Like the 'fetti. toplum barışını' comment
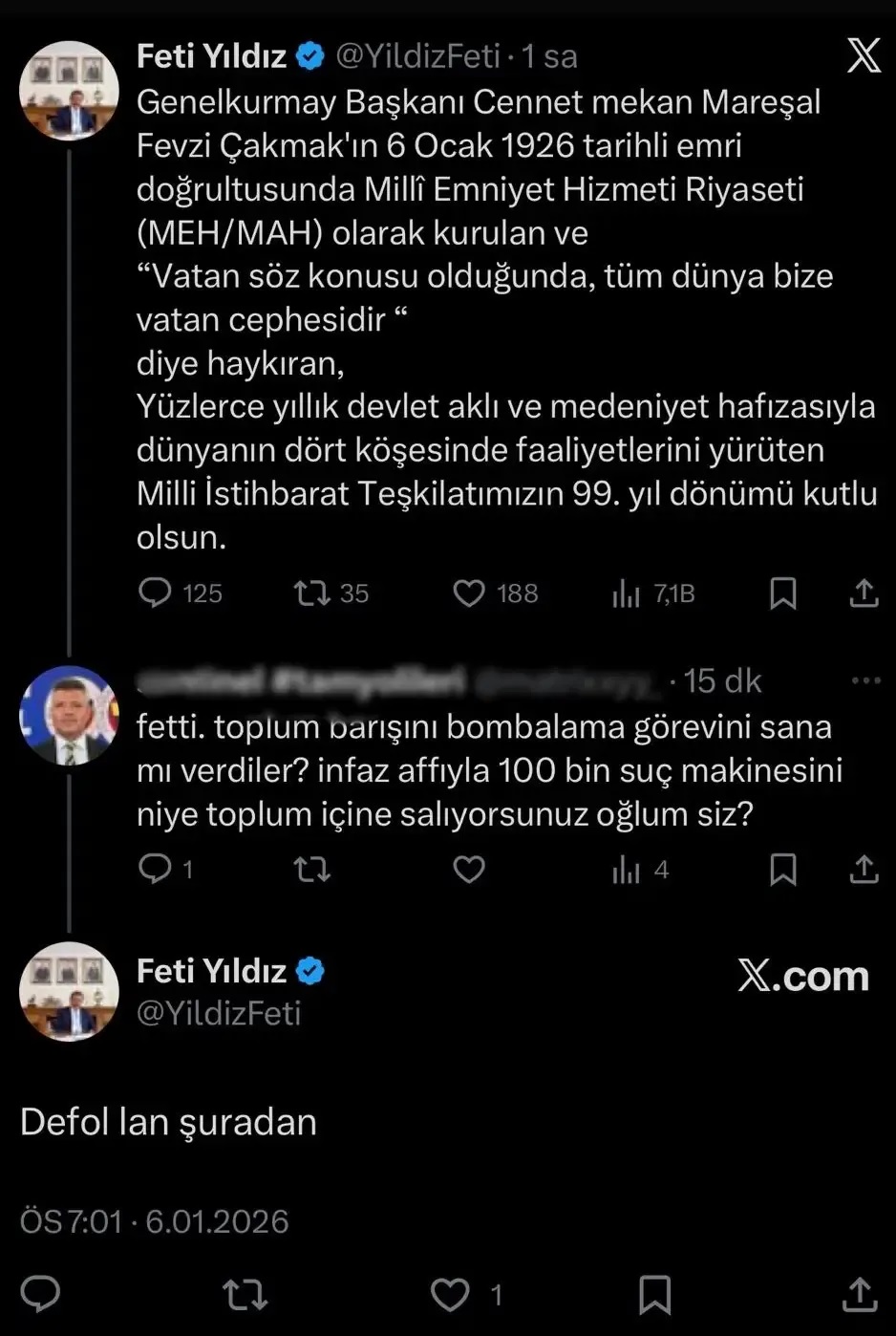This screenshot has width=896, height=1336. [x=468, y=869]
